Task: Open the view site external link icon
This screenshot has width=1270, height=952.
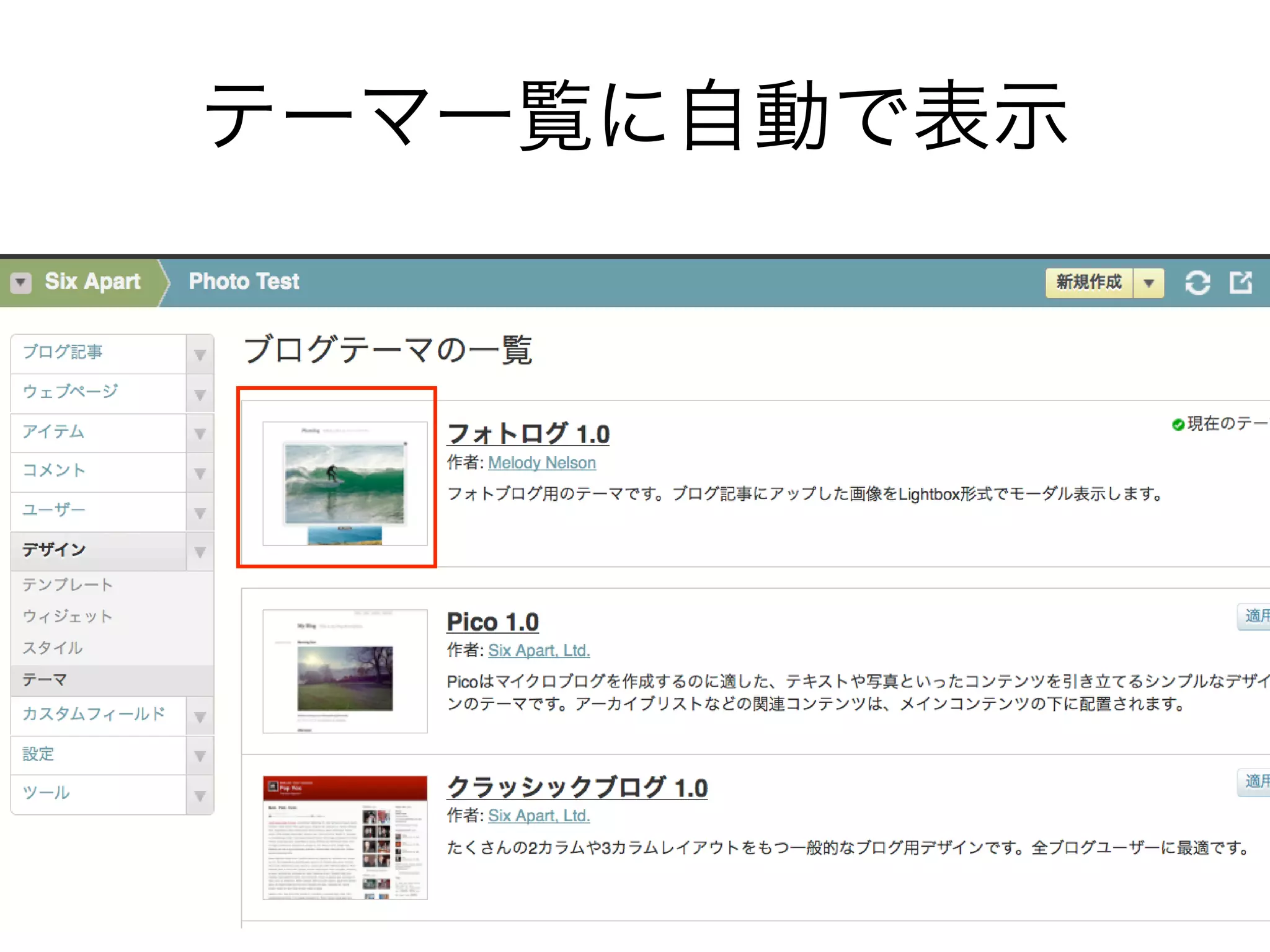Action: pos(1241,283)
